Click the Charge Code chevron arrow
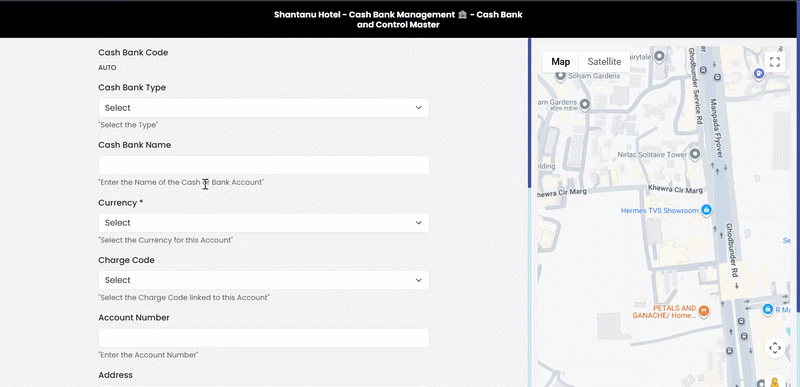Screen dimensions: 800x387 coord(418,280)
